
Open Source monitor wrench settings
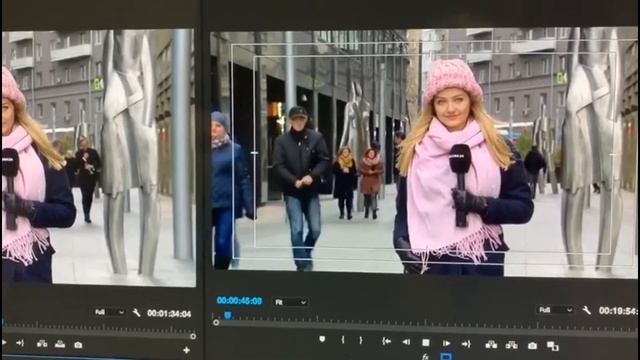coord(136,313)
